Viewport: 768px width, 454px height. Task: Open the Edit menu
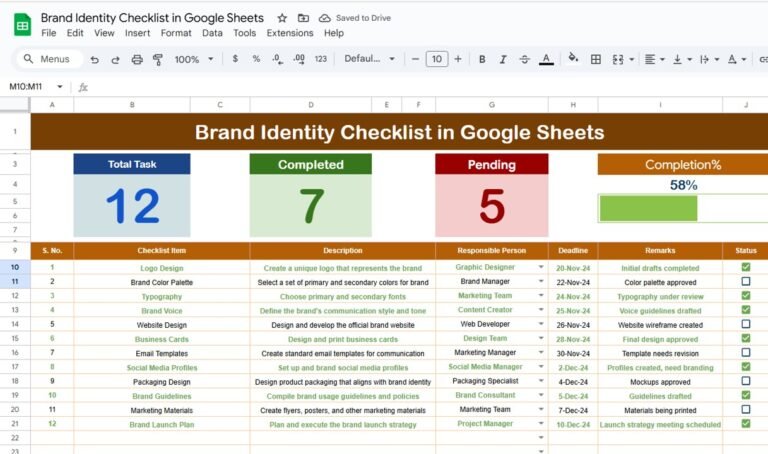pyautogui.click(x=75, y=33)
